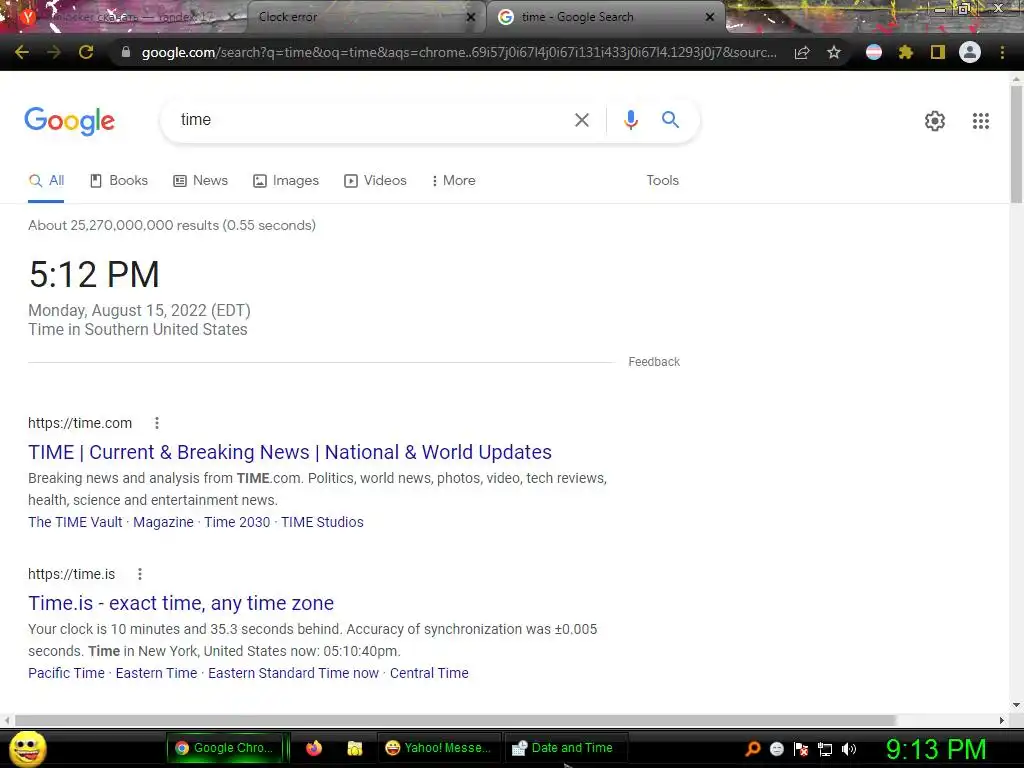Viewport: 1024px width, 768px height.
Task: Click the Google logo
Action: coord(70,121)
